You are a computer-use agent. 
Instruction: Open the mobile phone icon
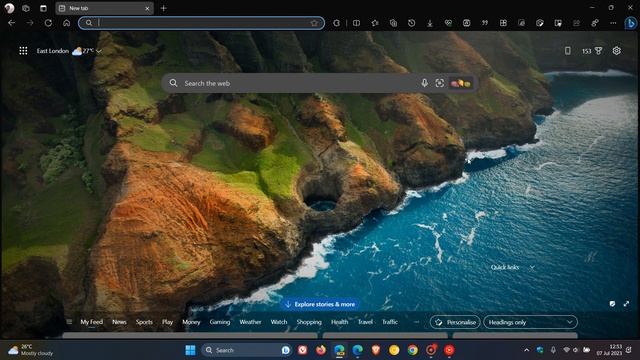(567, 51)
